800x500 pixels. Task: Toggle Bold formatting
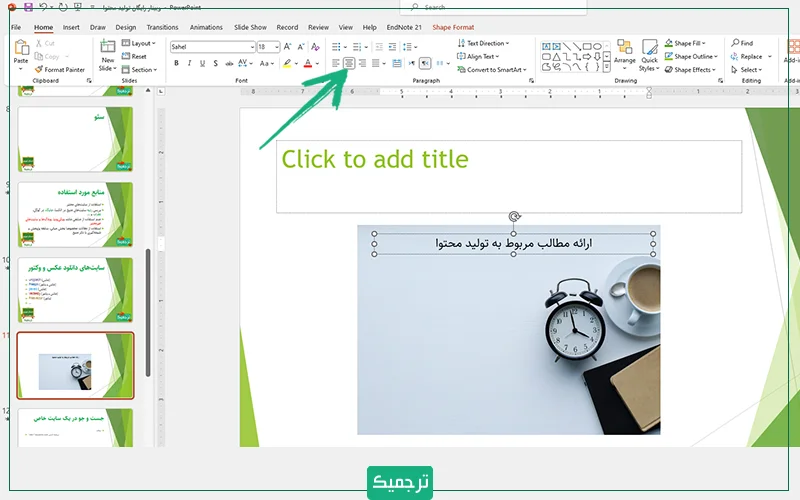[x=176, y=63]
